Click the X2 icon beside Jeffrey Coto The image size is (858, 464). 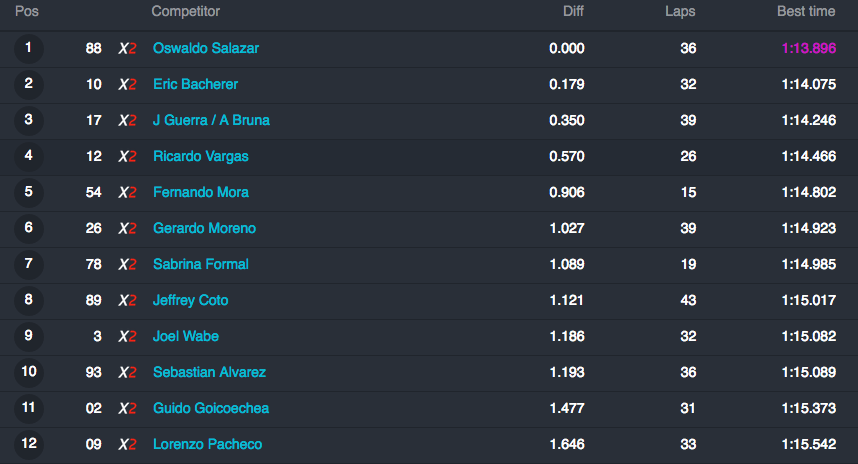pos(127,300)
